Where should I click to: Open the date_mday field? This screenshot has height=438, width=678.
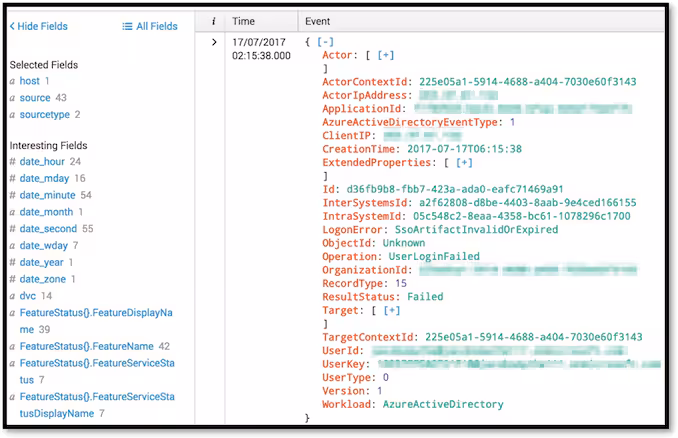click(x=45, y=178)
